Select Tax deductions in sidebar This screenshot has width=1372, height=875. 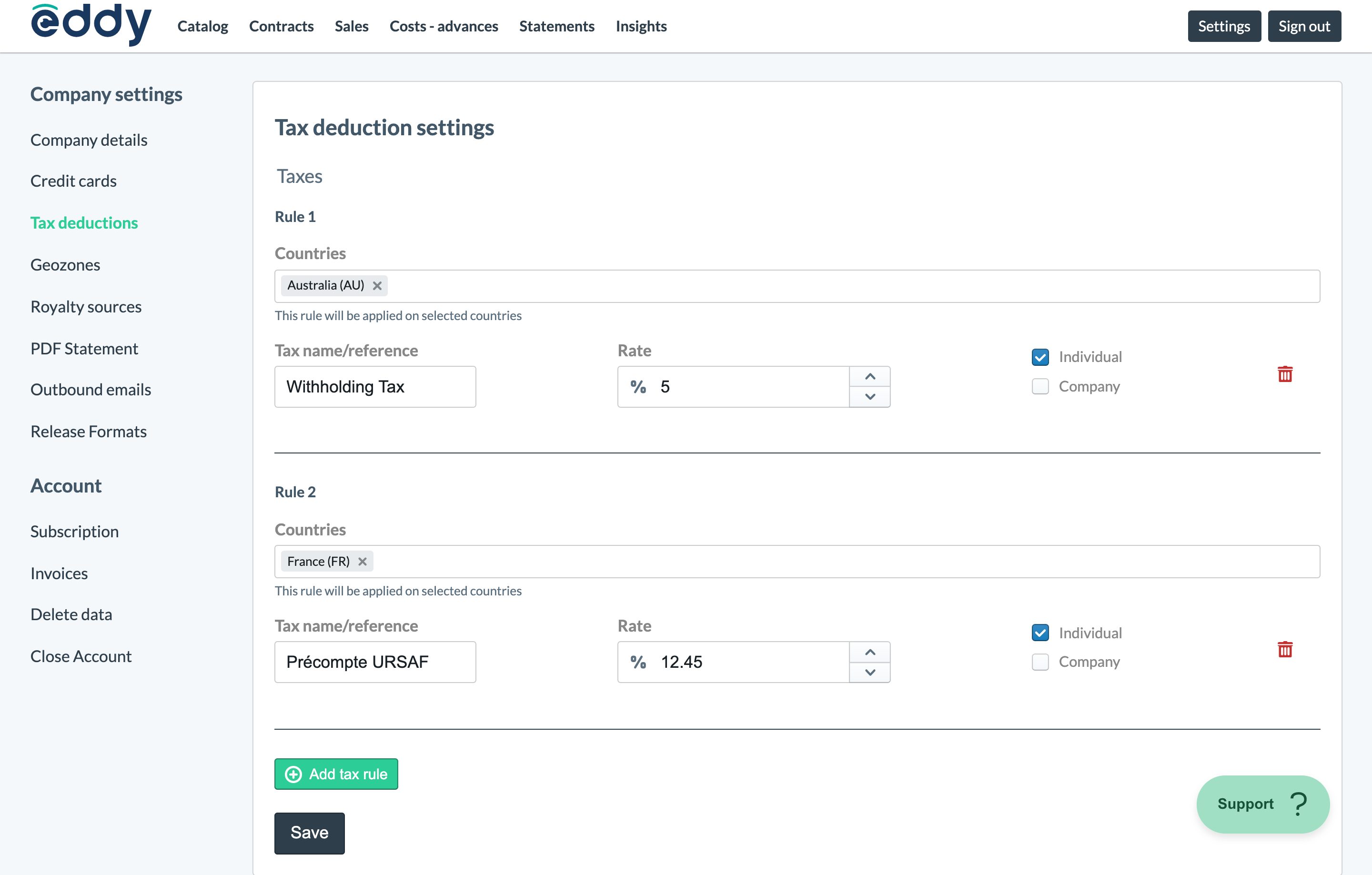[x=84, y=223]
